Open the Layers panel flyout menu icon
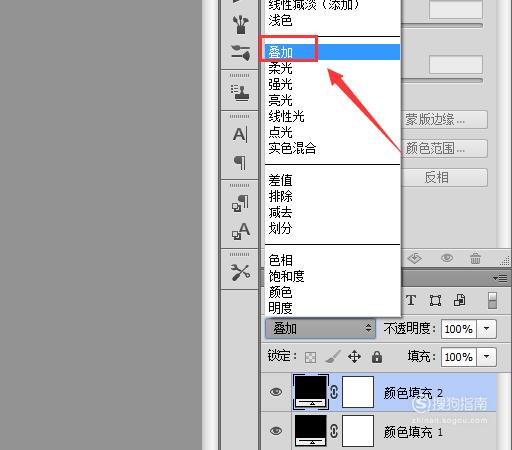 [x=500, y=278]
